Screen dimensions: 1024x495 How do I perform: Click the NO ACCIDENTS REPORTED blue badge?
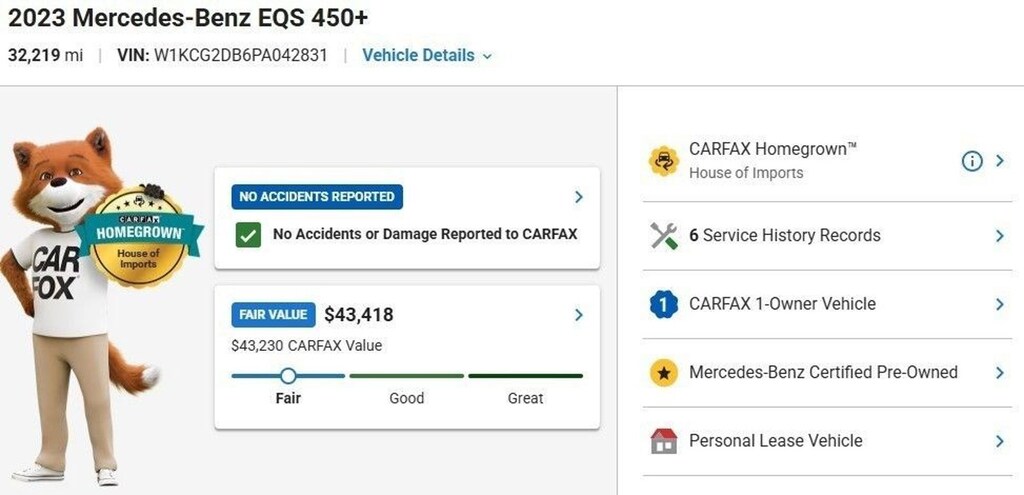[x=317, y=197]
